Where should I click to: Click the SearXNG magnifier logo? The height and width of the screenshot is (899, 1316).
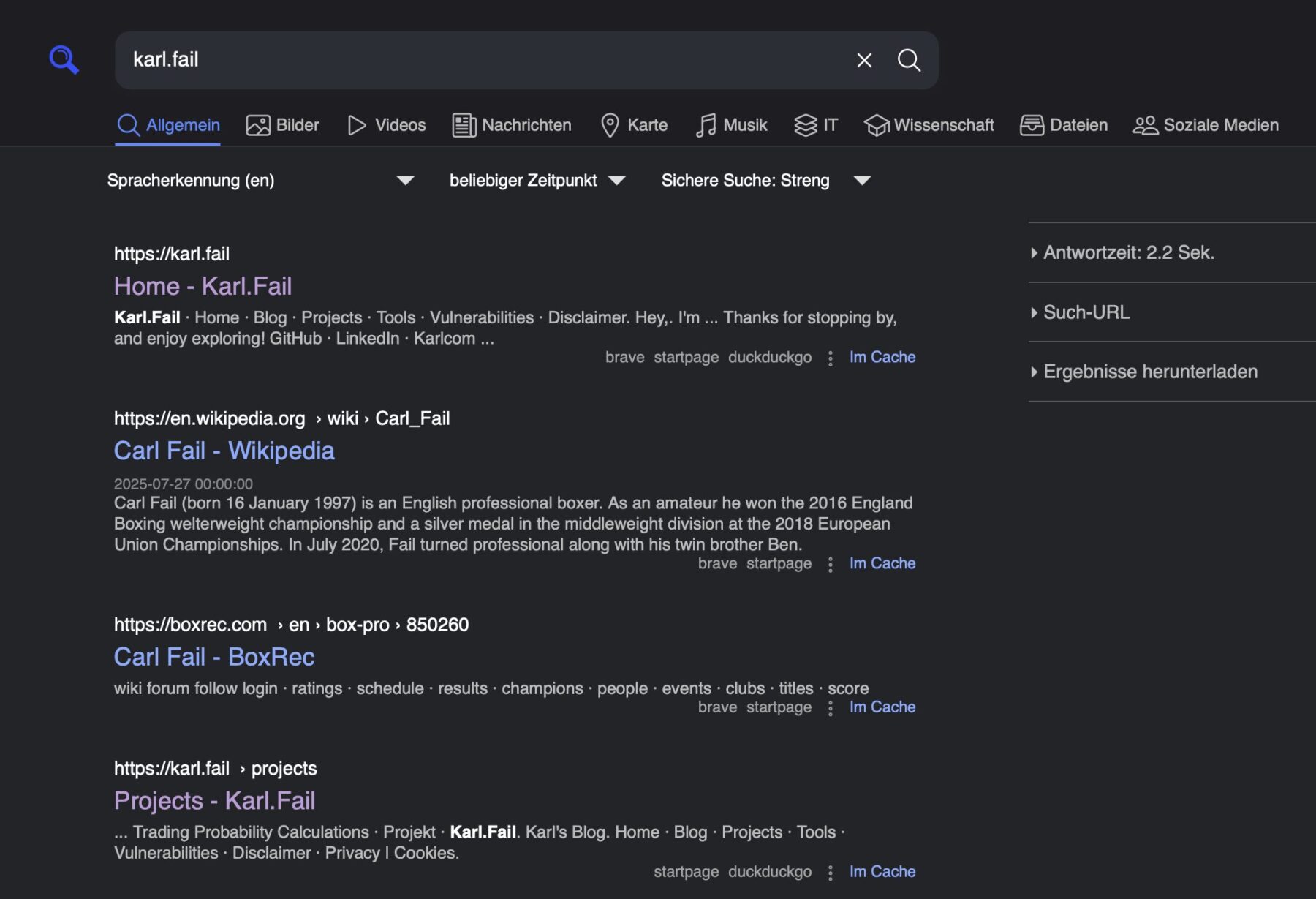coord(64,59)
